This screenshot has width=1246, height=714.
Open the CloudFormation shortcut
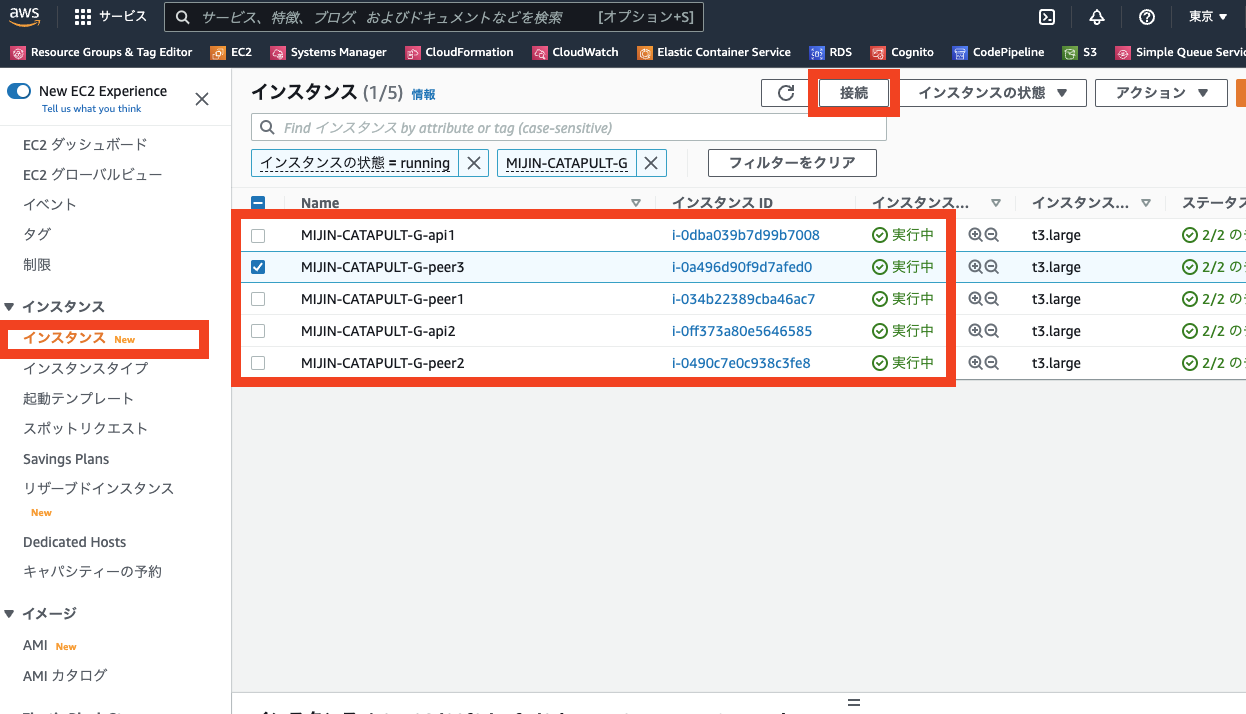click(459, 52)
